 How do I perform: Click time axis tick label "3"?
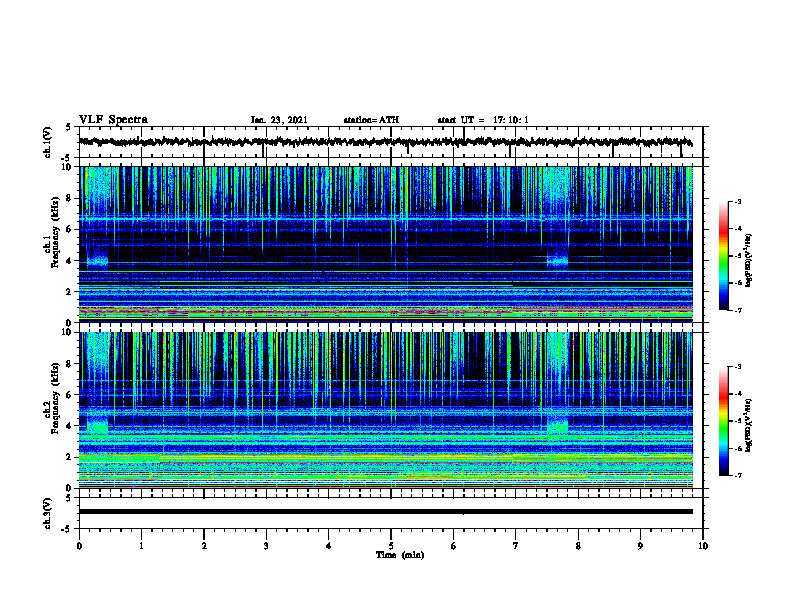click(x=266, y=546)
